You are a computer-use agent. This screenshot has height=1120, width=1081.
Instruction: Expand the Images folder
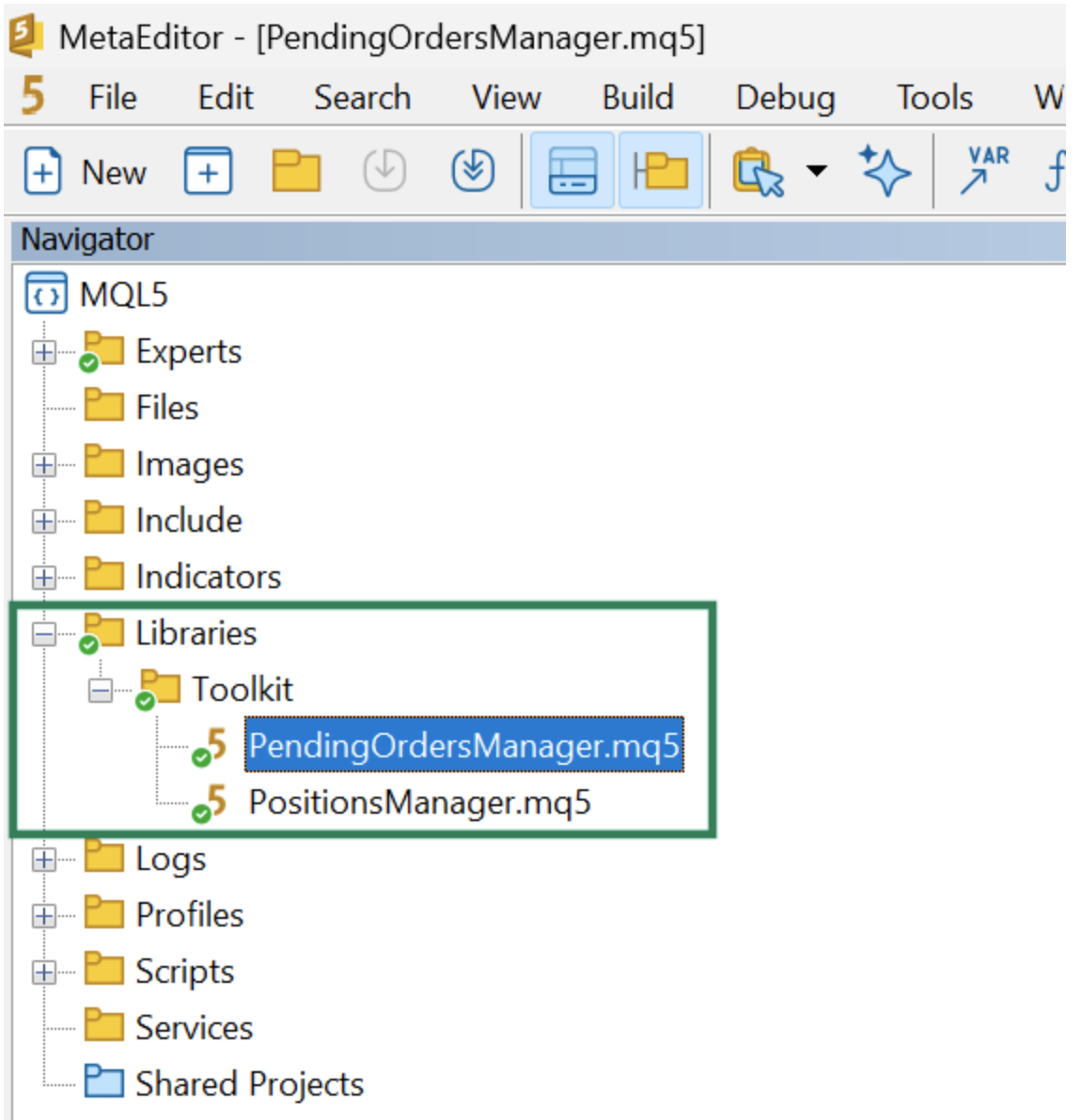[x=43, y=465]
